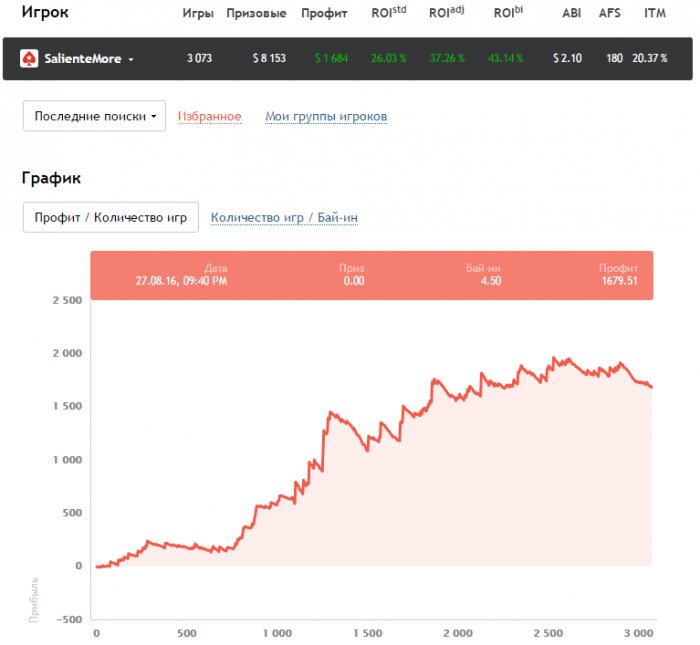Image resolution: width=700 pixels, height=645 pixels.
Task: Click the 1679.51 profit value in the chart tooltip
Action: [618, 281]
